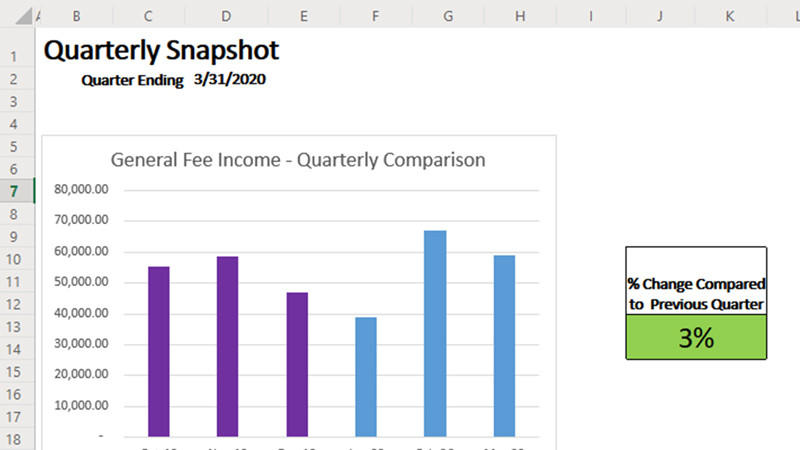Image resolution: width=800 pixels, height=450 pixels.
Task: Click the Quarterly Snapshot title cell
Action: tap(161, 51)
